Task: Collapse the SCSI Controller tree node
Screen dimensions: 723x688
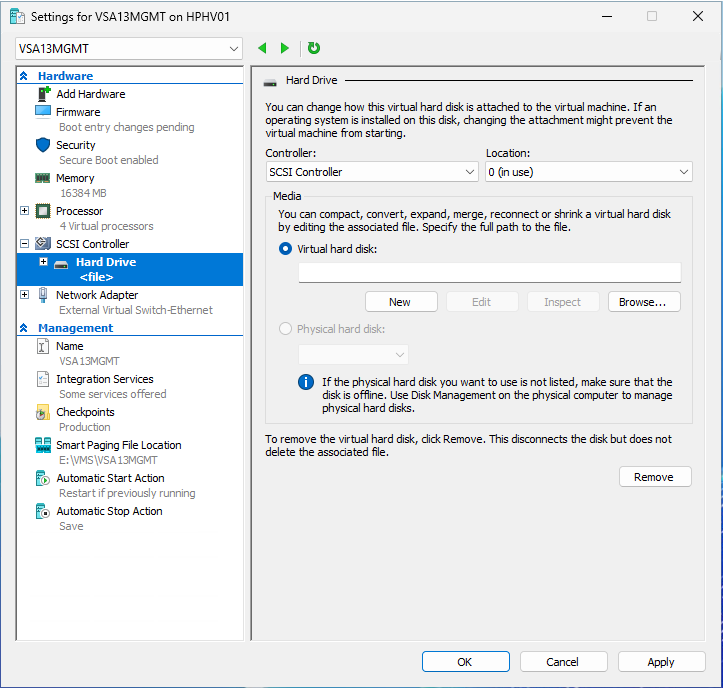Action: [x=25, y=244]
